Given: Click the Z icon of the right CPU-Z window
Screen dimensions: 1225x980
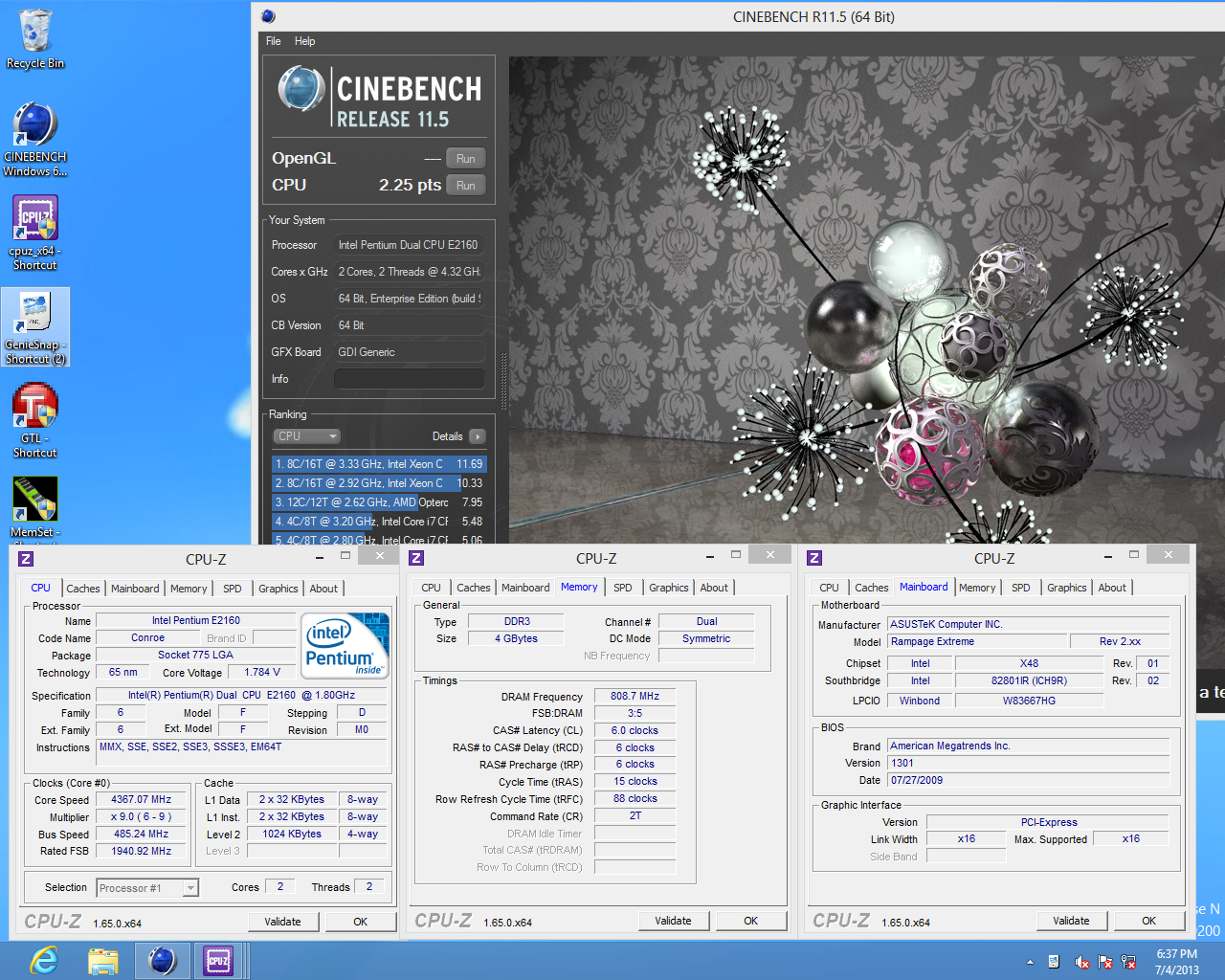Looking at the screenshot, I should click(814, 558).
